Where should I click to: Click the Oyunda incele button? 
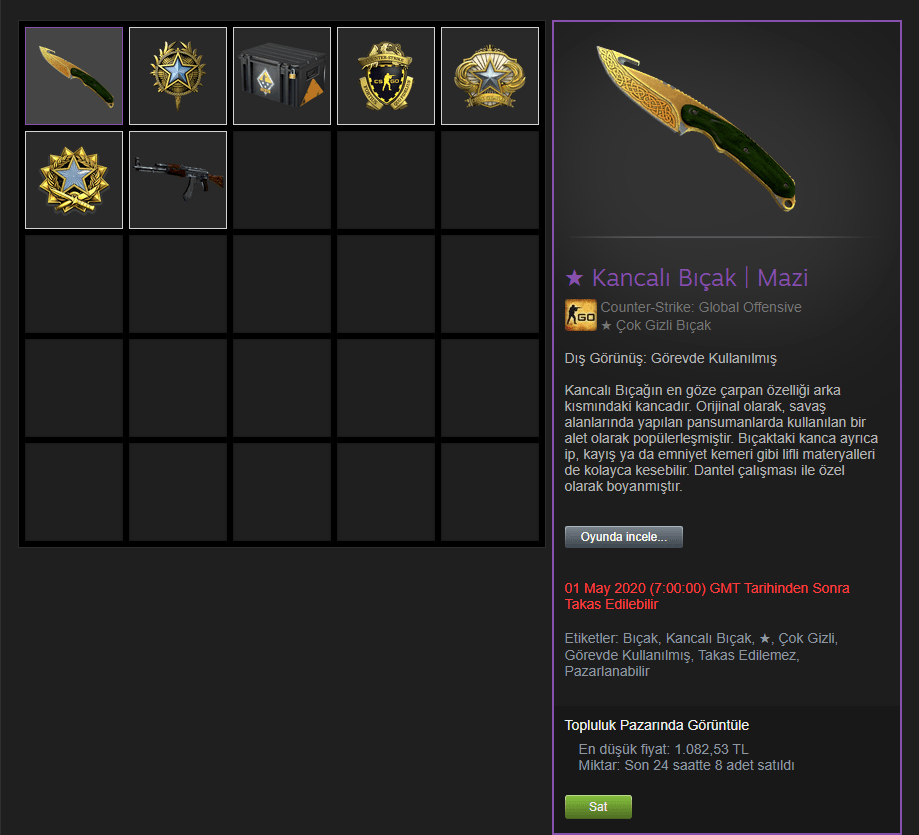pos(624,537)
